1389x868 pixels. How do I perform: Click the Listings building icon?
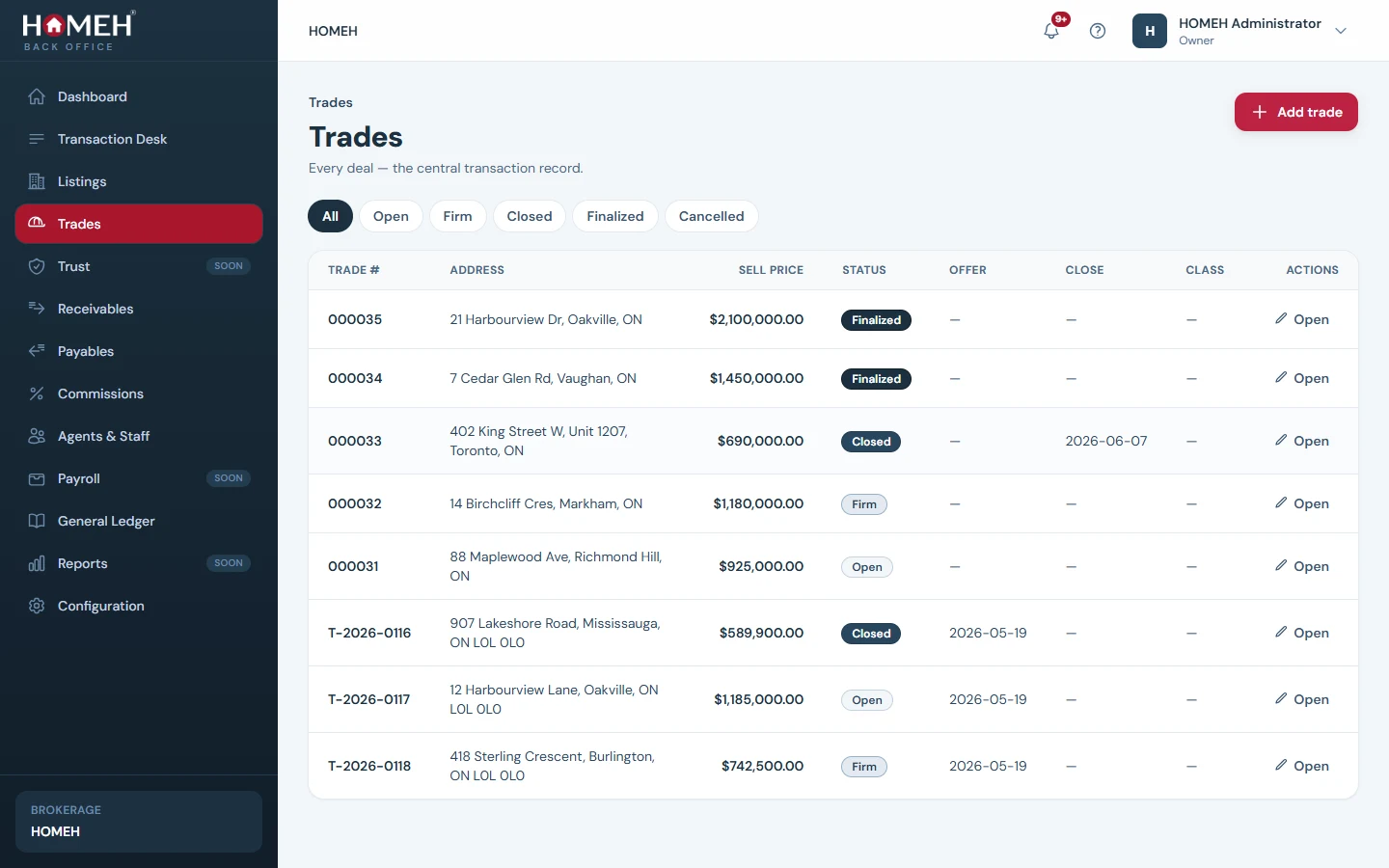[37, 181]
